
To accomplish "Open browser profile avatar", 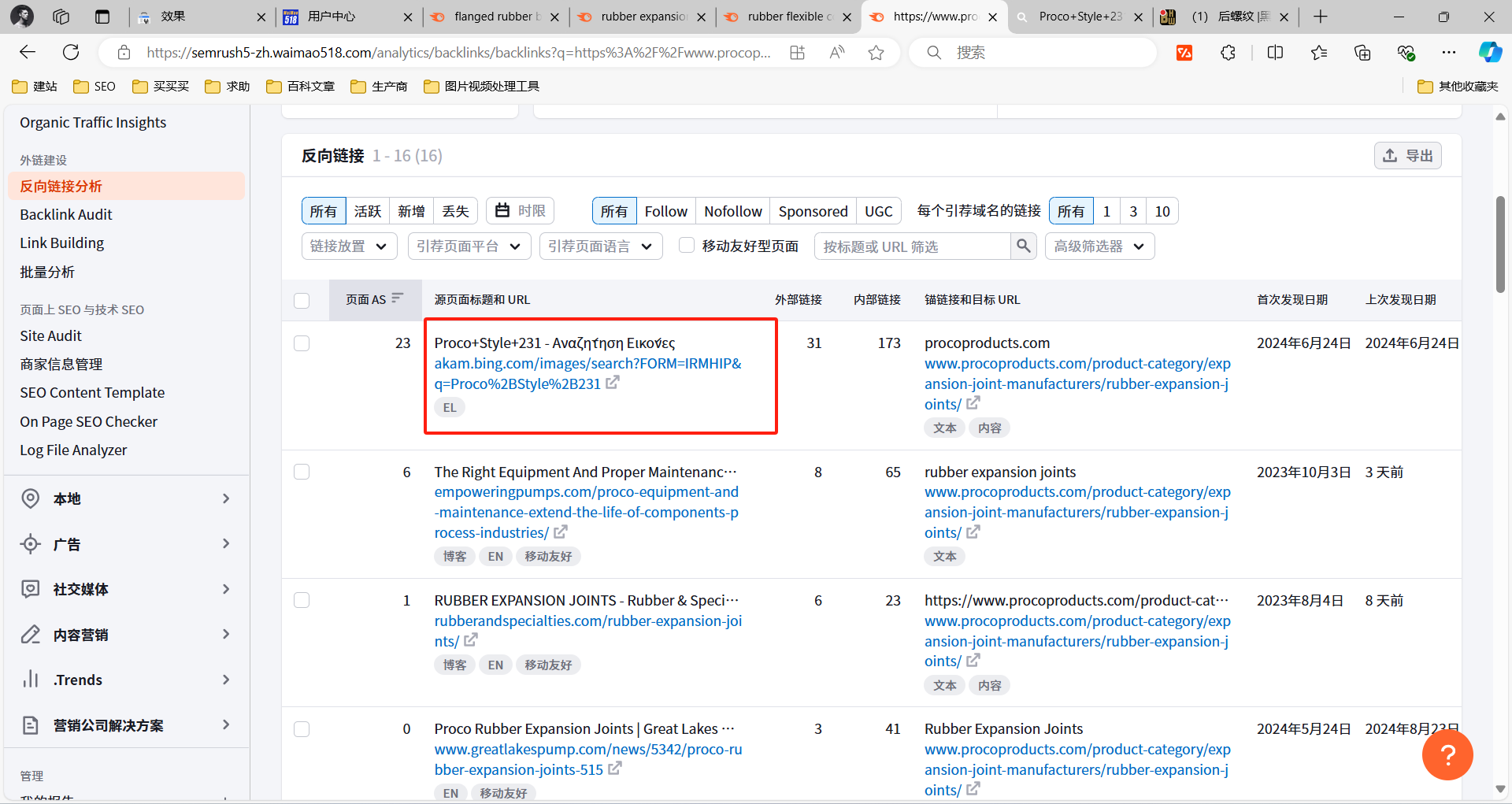I will [x=22, y=17].
